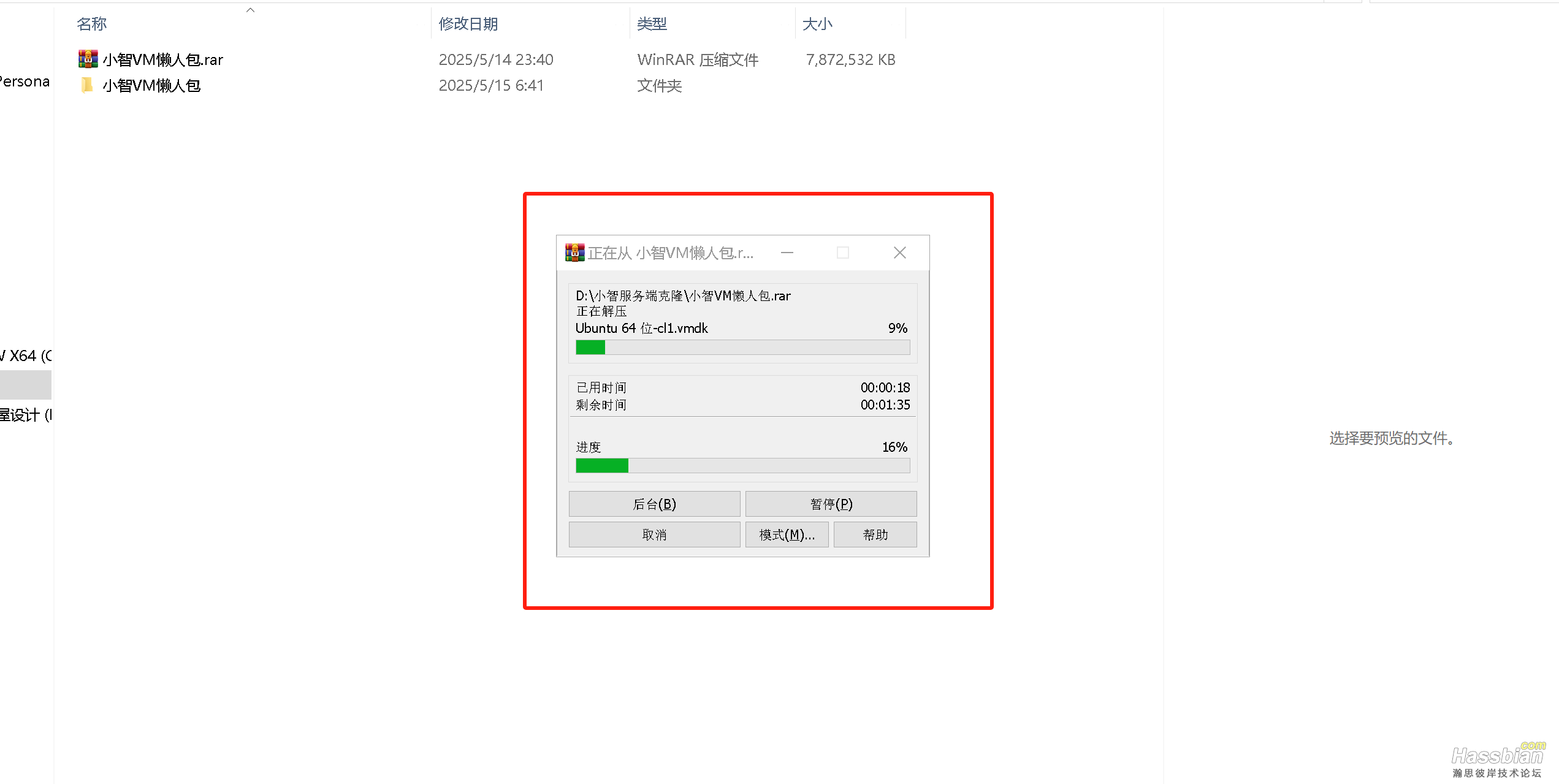The height and width of the screenshot is (784, 1559).
Task: Sort by 大小 column header
Action: tap(817, 24)
